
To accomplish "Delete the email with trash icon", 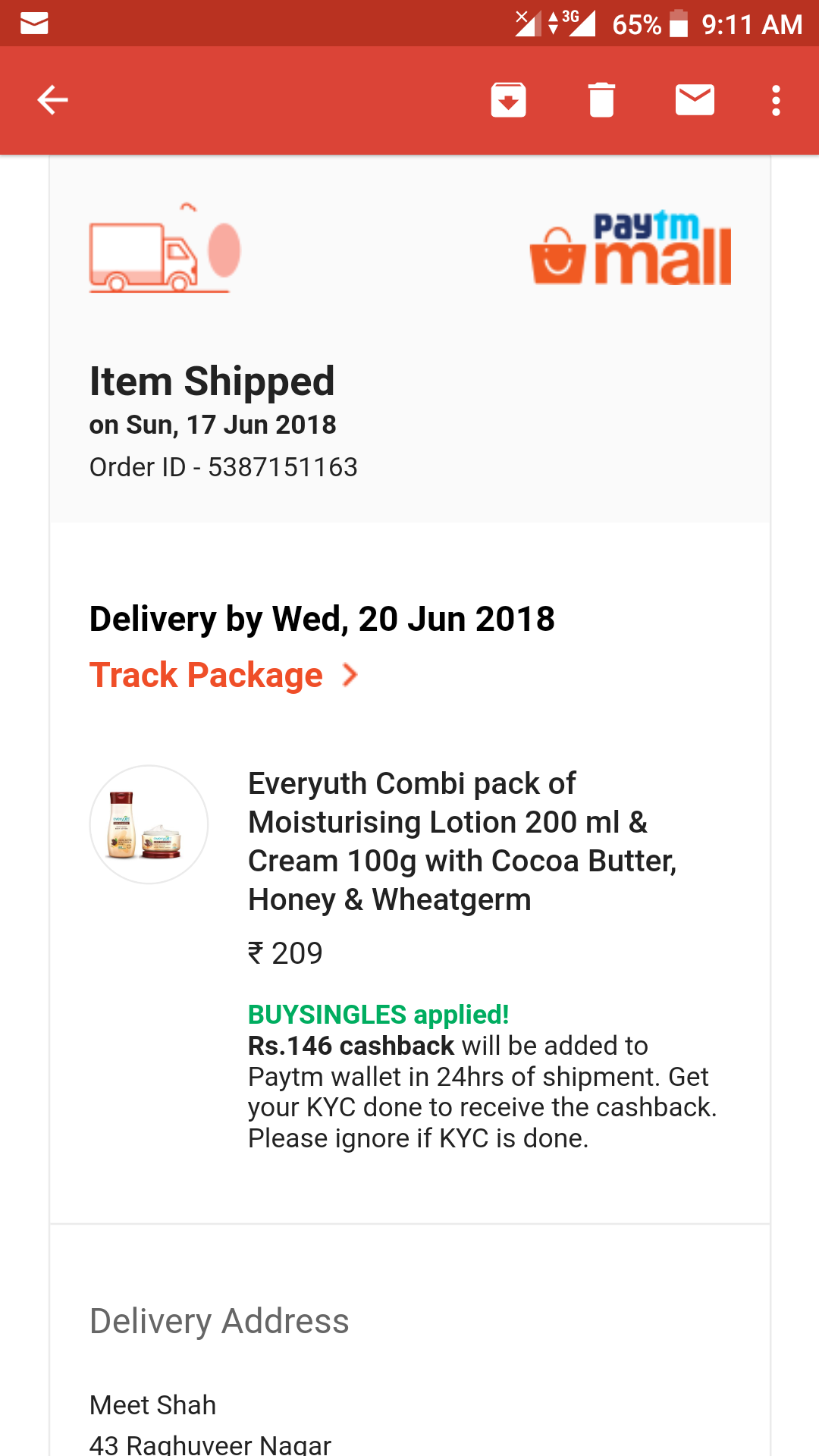I will tap(601, 100).
